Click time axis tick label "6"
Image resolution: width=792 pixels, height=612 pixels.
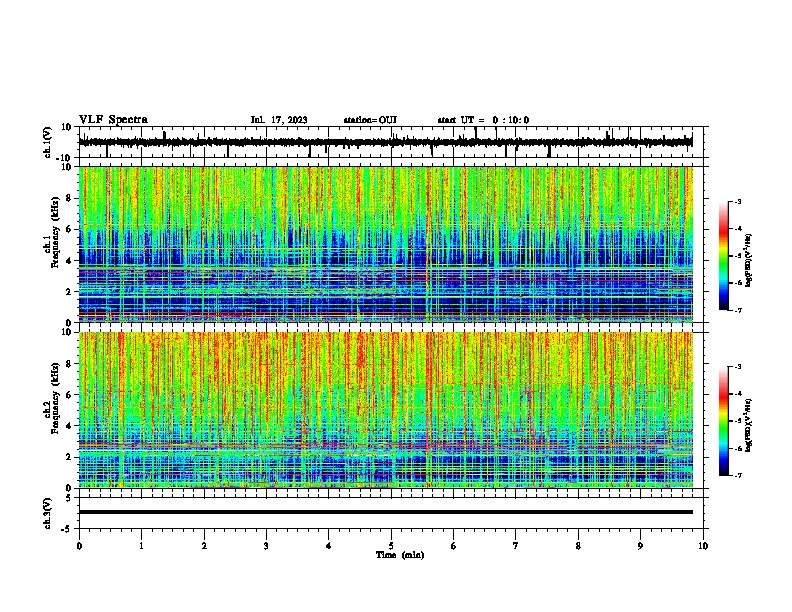coord(454,546)
